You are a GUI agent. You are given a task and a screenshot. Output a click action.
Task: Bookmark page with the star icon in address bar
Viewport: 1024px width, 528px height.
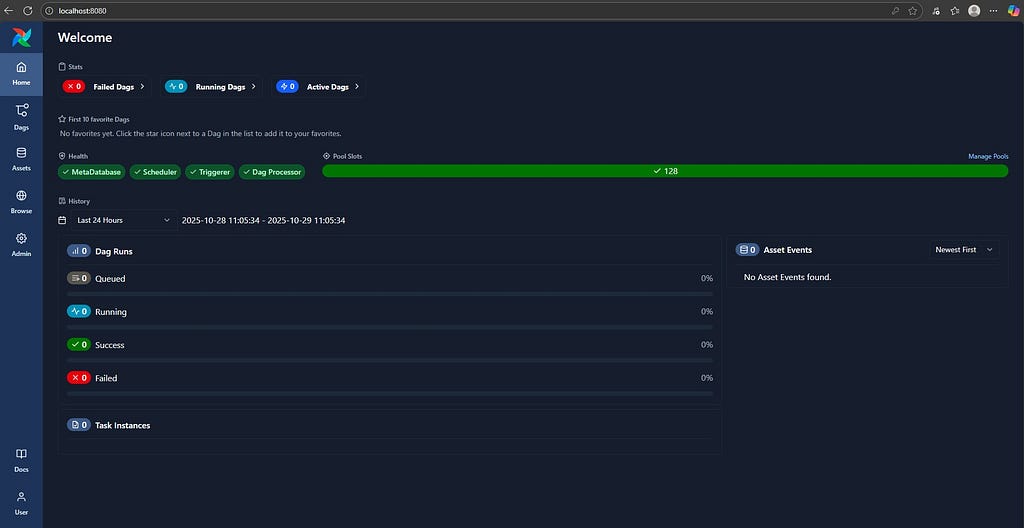point(912,10)
